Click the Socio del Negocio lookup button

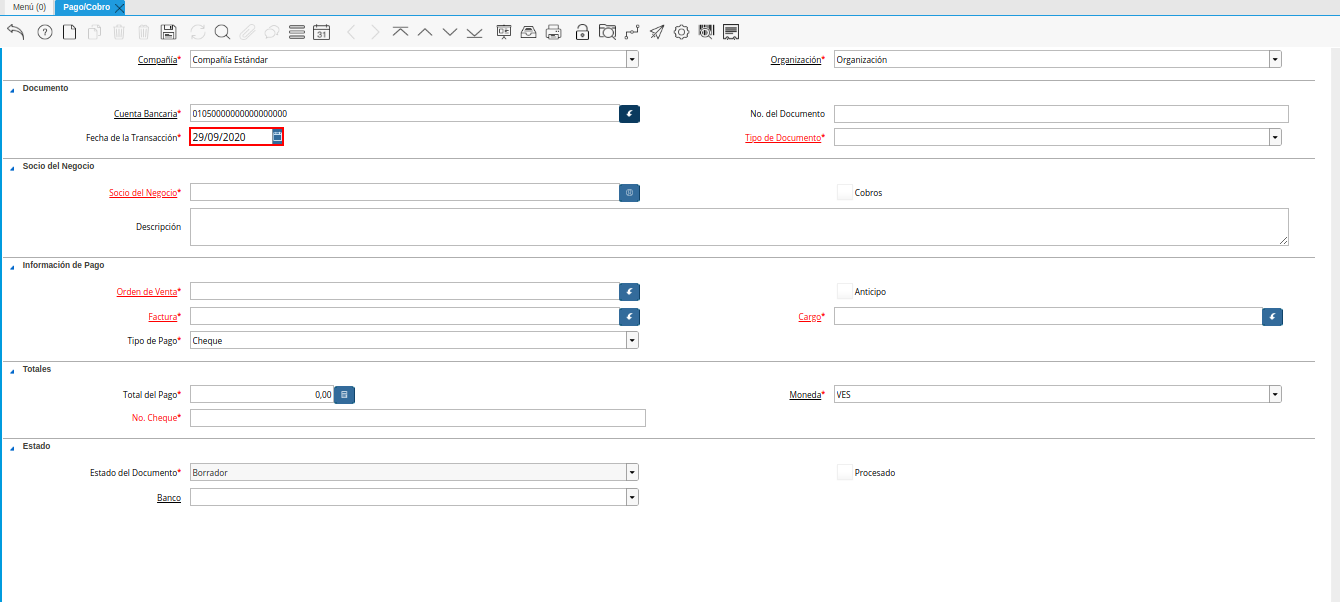(x=629, y=192)
